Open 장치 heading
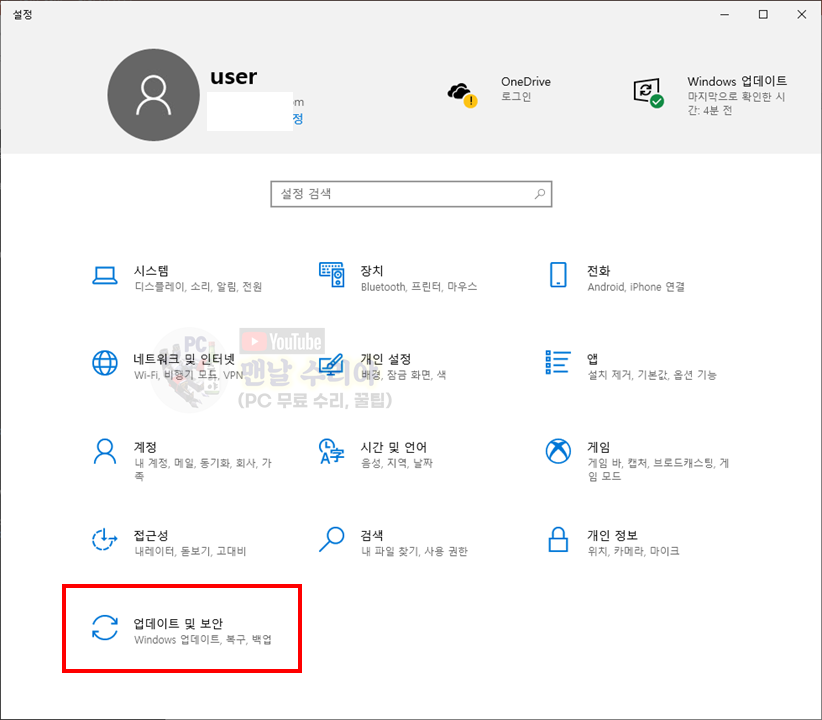Viewport: 822px width, 720px height. [372, 271]
